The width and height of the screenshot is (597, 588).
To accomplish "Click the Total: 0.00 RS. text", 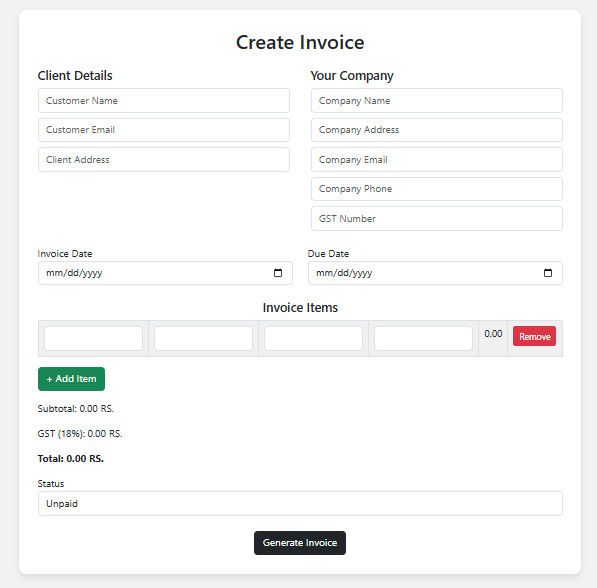I will [x=70, y=459].
